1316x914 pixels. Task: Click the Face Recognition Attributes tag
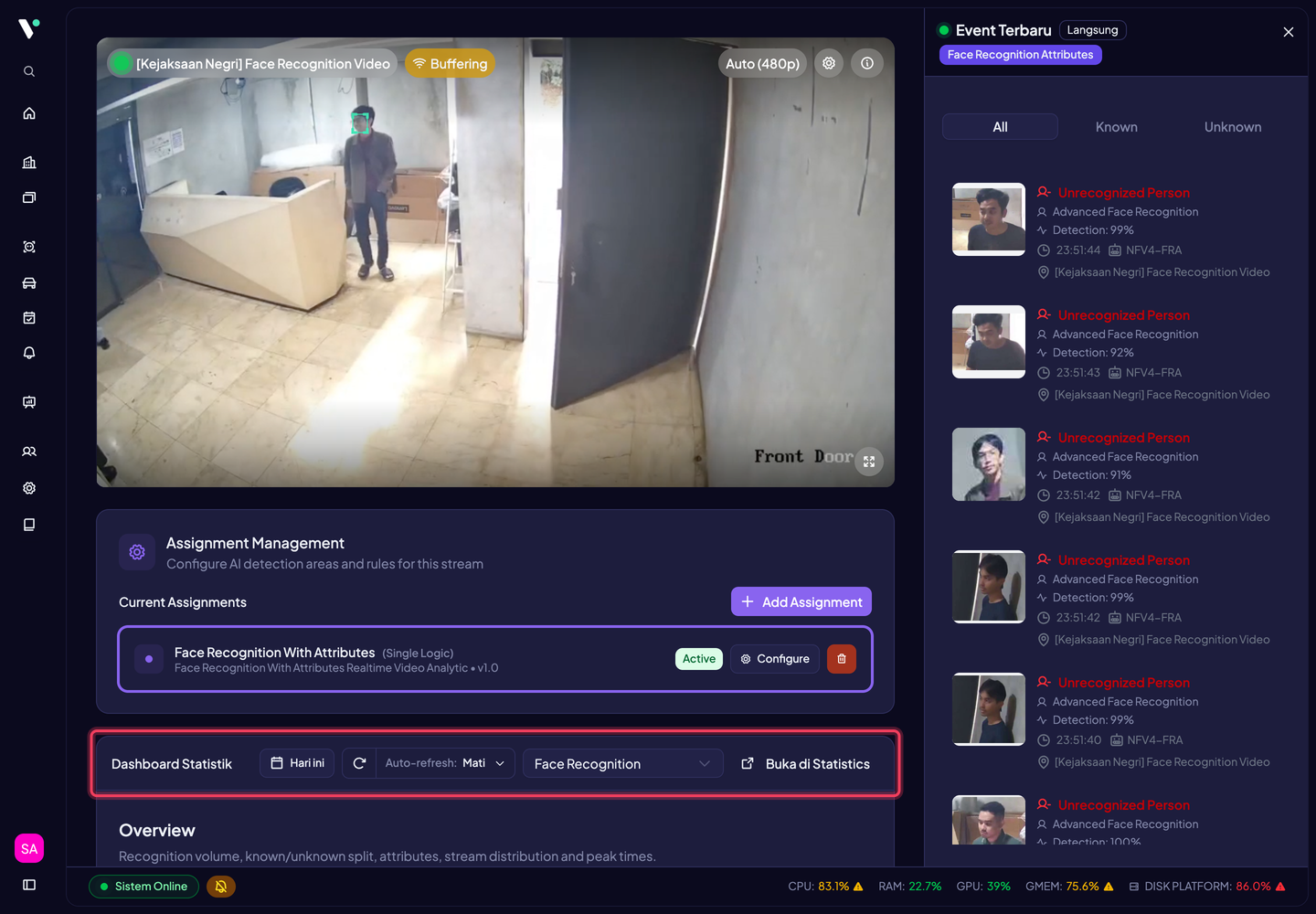pos(1020,55)
